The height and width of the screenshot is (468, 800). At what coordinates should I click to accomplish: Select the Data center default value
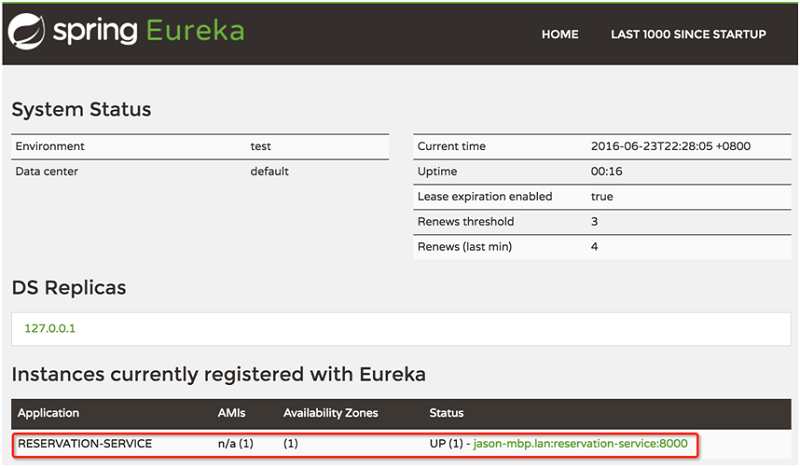[x=269, y=171]
